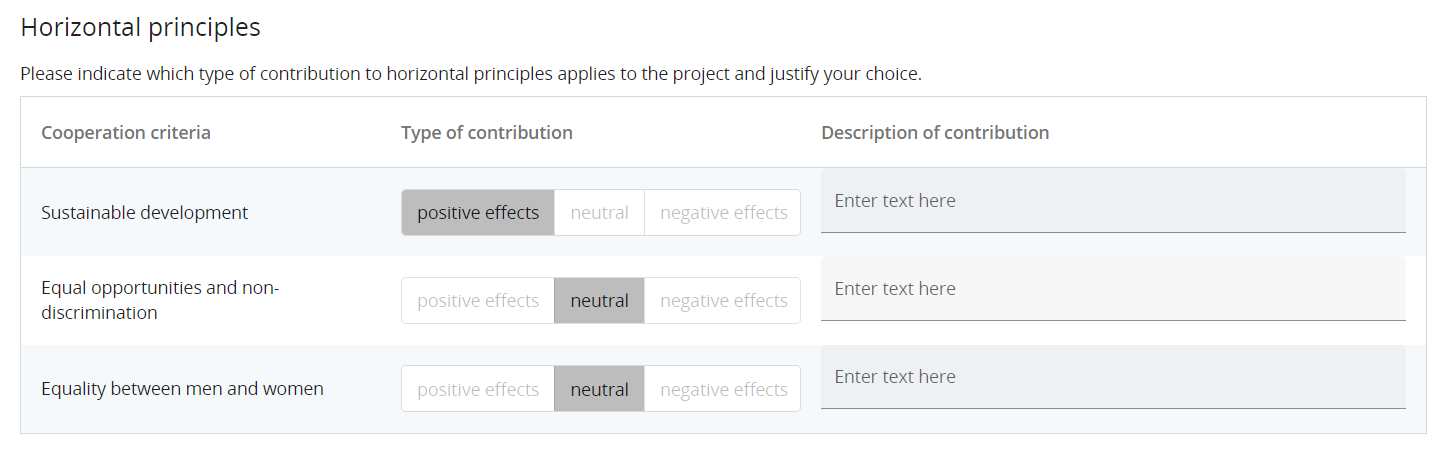This screenshot has height=453, width=1443.
Task: Click the Equal opportunities and non-discrimination label
Action: [x=160, y=300]
